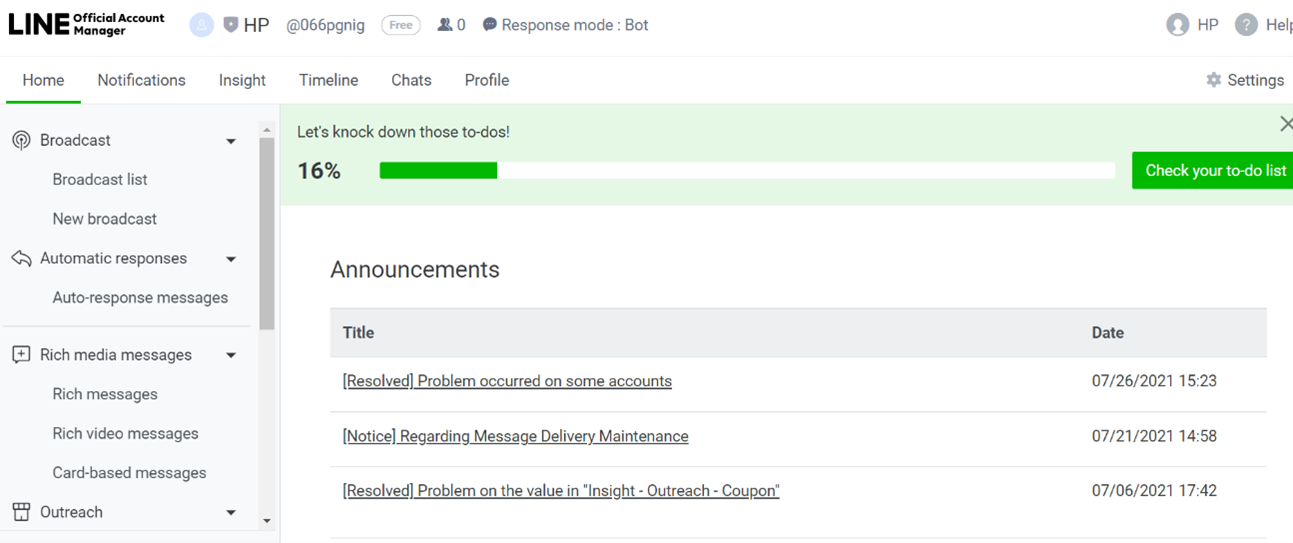
Task: Collapse the Broadcast section arrow
Action: [231, 141]
